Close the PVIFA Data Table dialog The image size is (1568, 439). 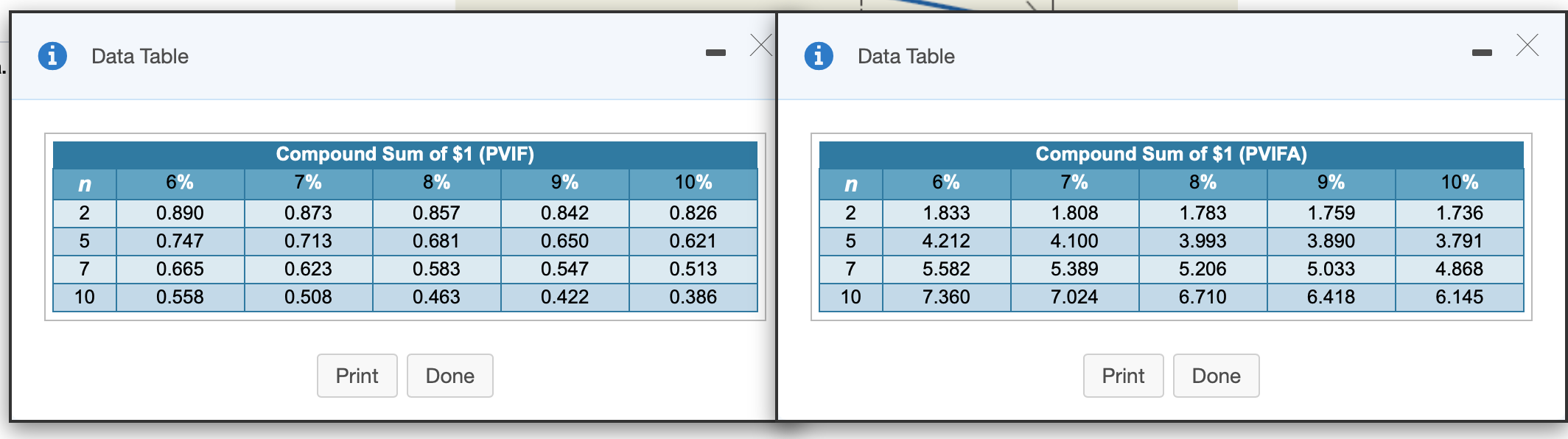1527,45
